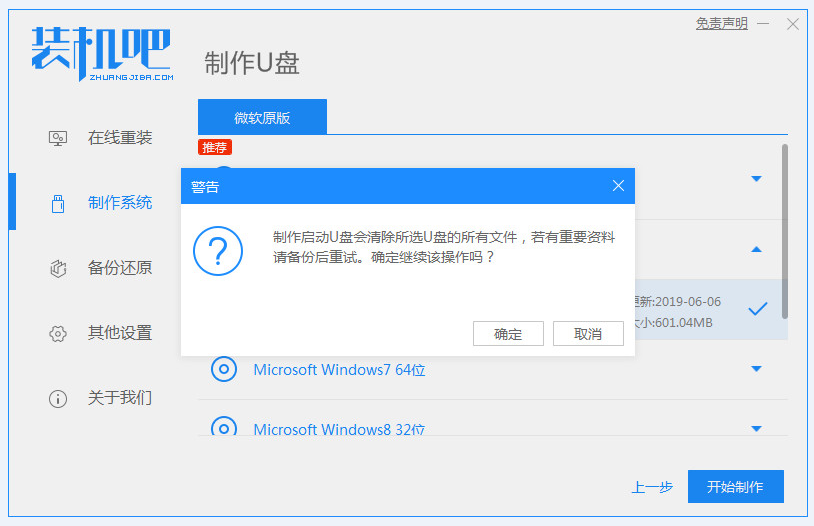Open the 备份还原 menu item

click(120, 268)
